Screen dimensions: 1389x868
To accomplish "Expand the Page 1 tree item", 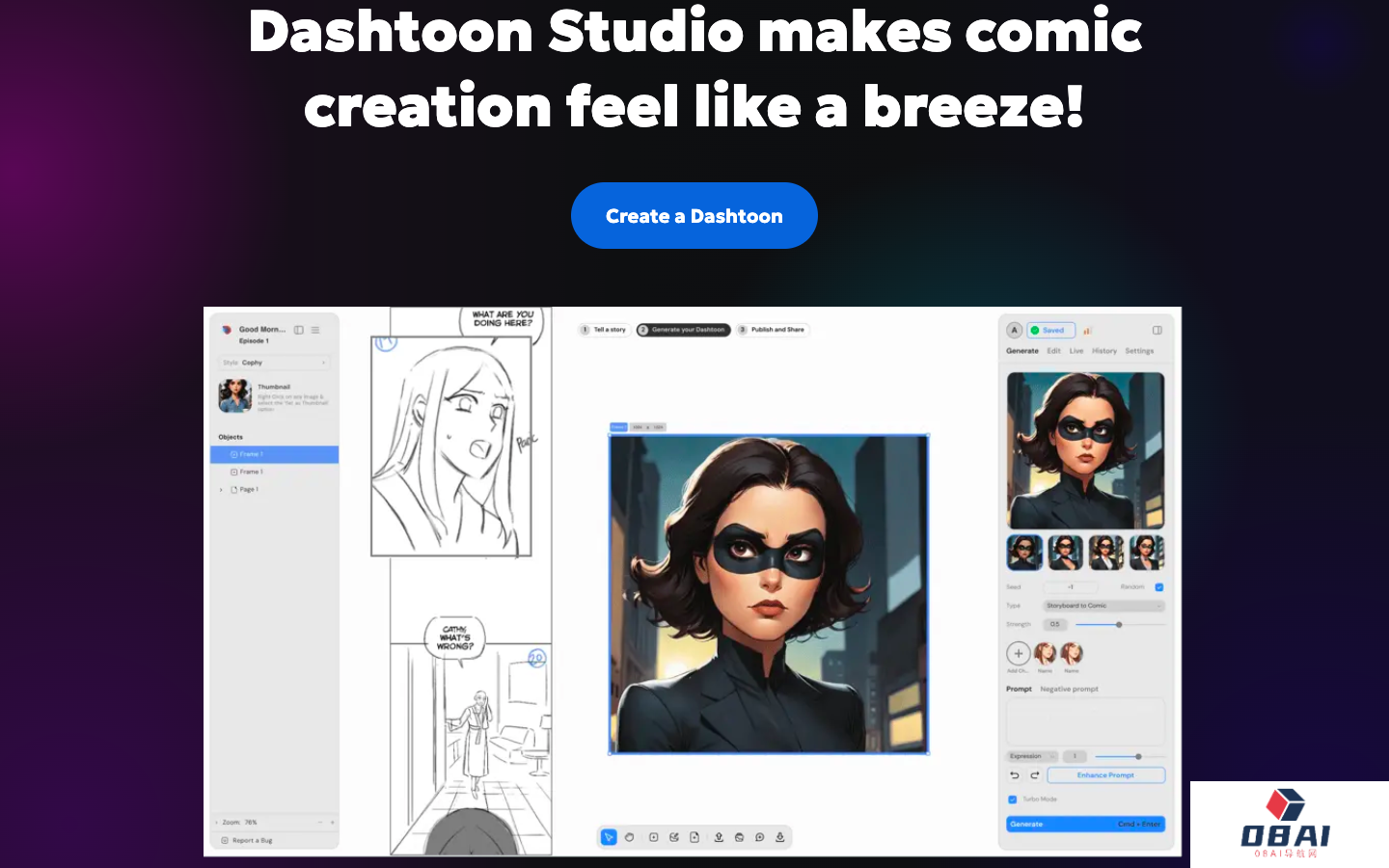I will [x=221, y=490].
